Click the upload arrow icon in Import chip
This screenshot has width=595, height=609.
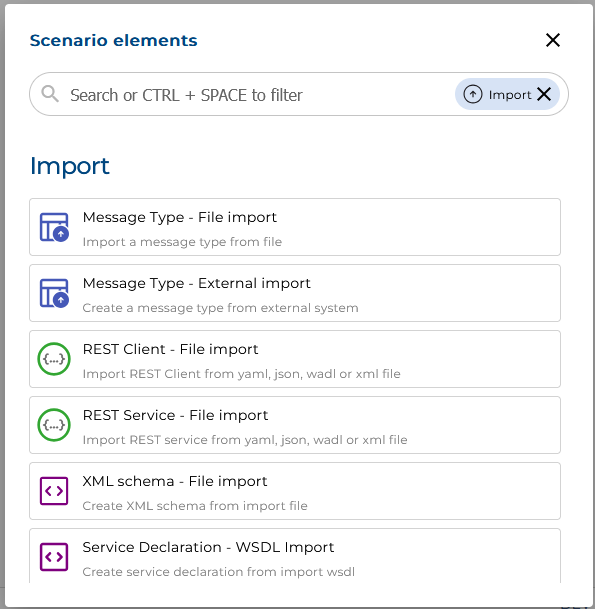(x=473, y=94)
